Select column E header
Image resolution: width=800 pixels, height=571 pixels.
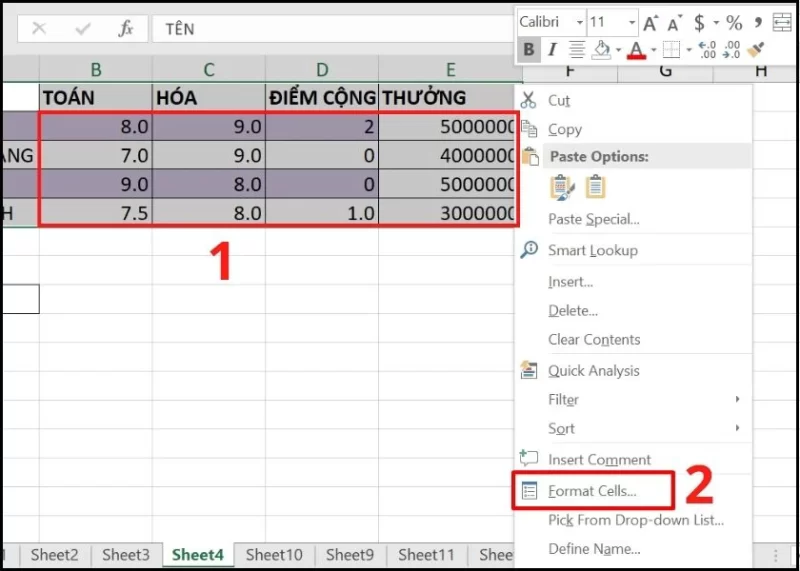451,69
